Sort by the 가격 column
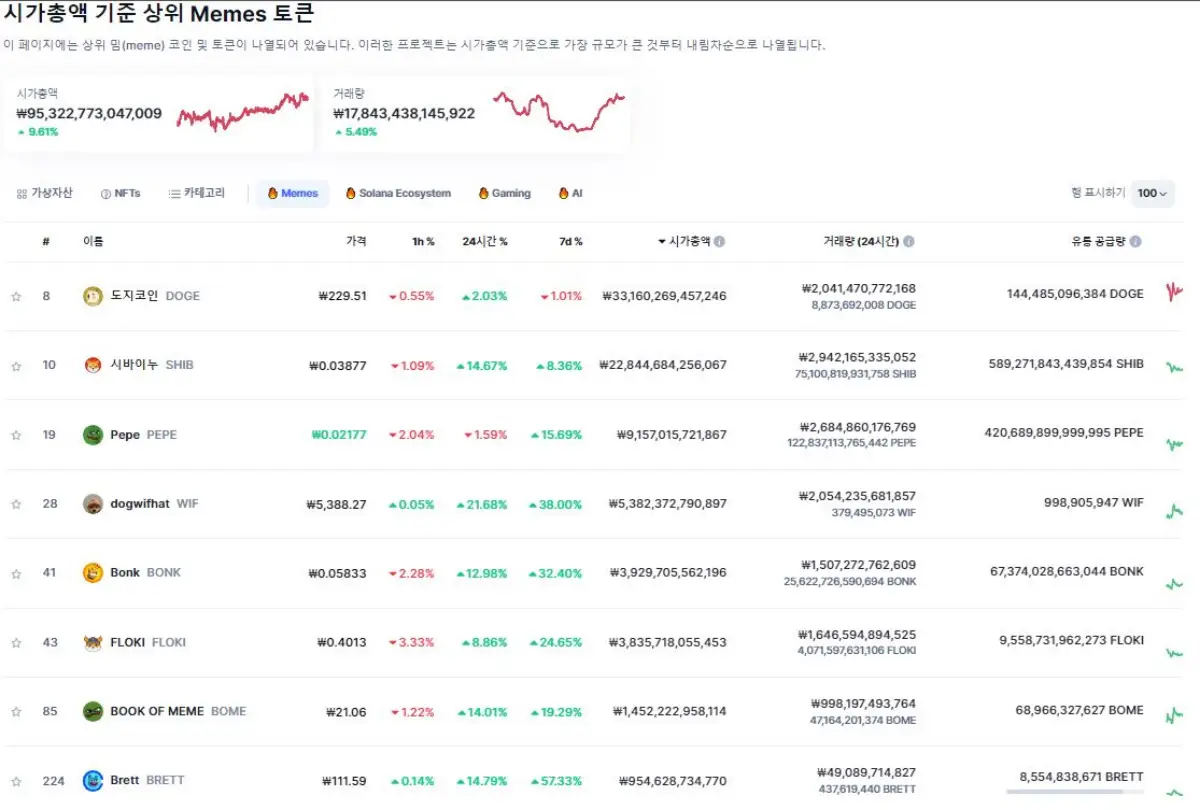Image resolution: width=1200 pixels, height=810 pixels. click(356, 242)
